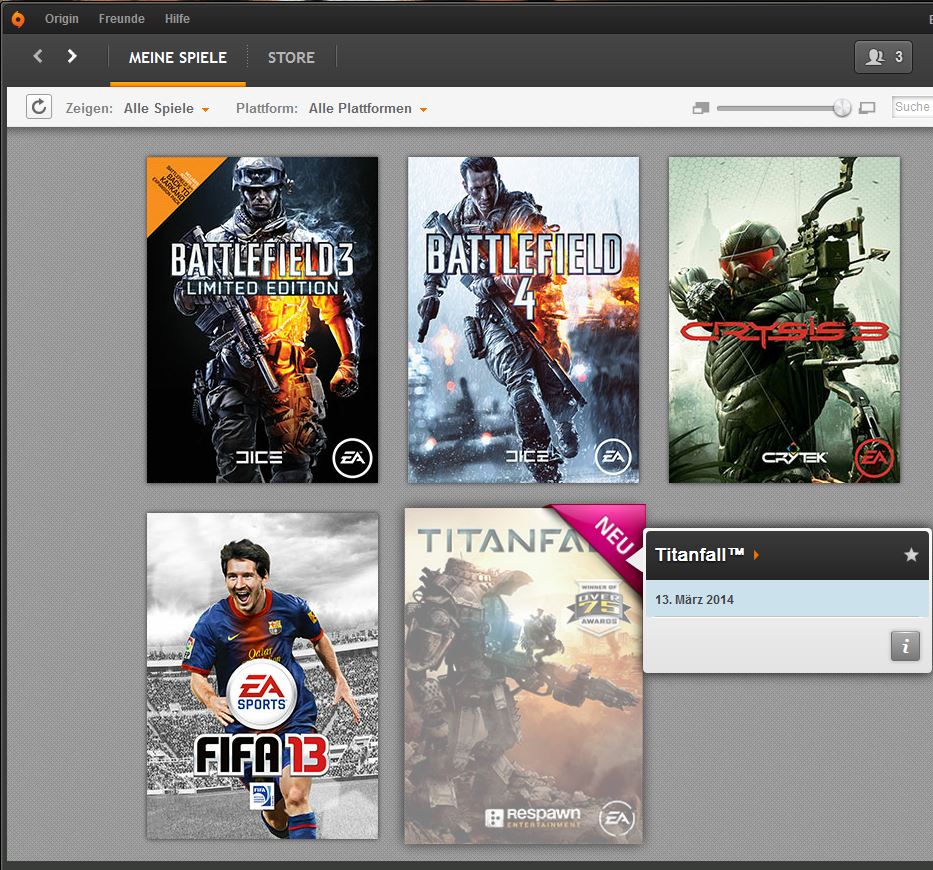Click the large tiles view icon
933x870 pixels.
click(x=868, y=108)
